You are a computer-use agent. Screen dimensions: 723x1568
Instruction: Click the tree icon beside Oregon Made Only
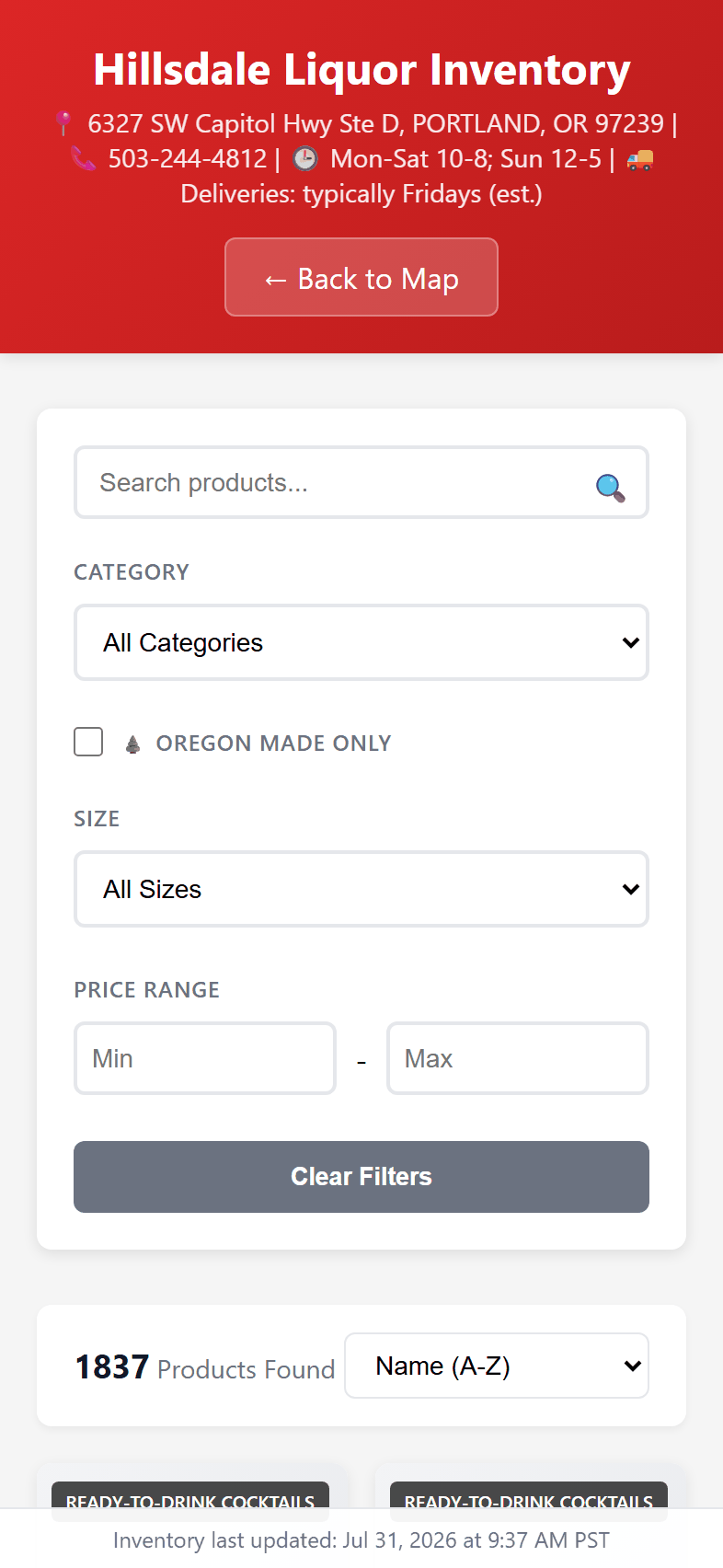click(132, 744)
